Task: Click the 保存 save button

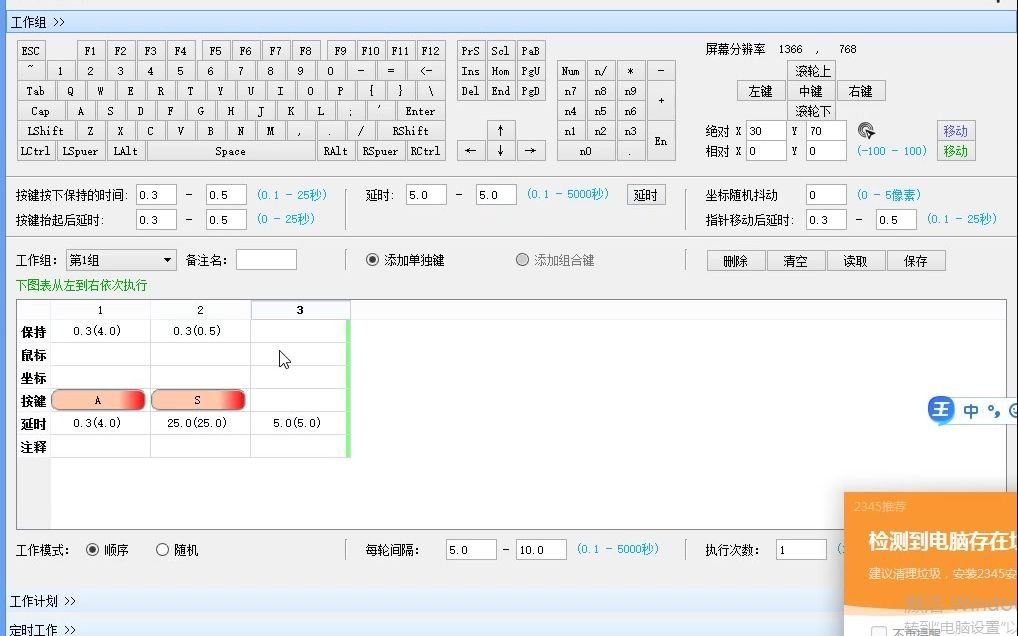Action: 916,260
